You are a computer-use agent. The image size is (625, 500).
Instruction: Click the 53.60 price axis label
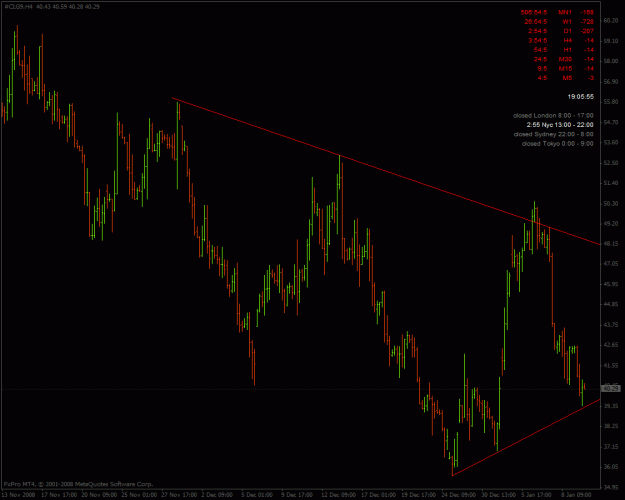point(611,142)
